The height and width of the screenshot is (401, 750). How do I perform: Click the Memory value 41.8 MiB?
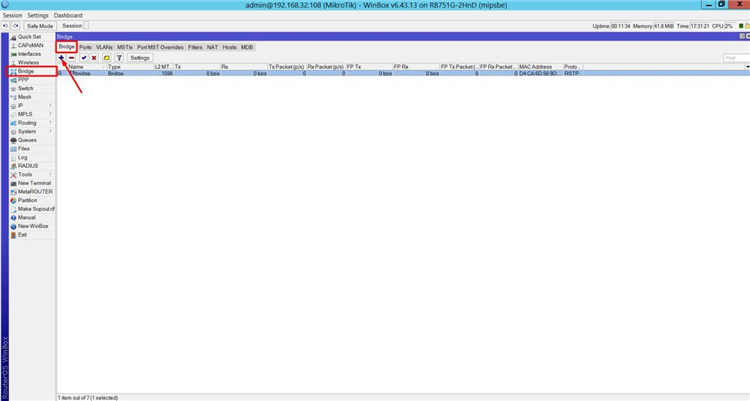click(663, 26)
